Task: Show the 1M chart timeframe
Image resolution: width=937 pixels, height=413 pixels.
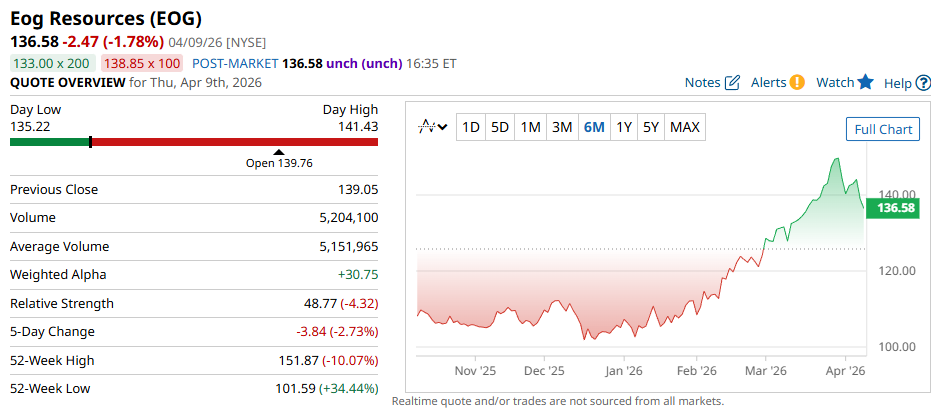Action: [x=531, y=127]
